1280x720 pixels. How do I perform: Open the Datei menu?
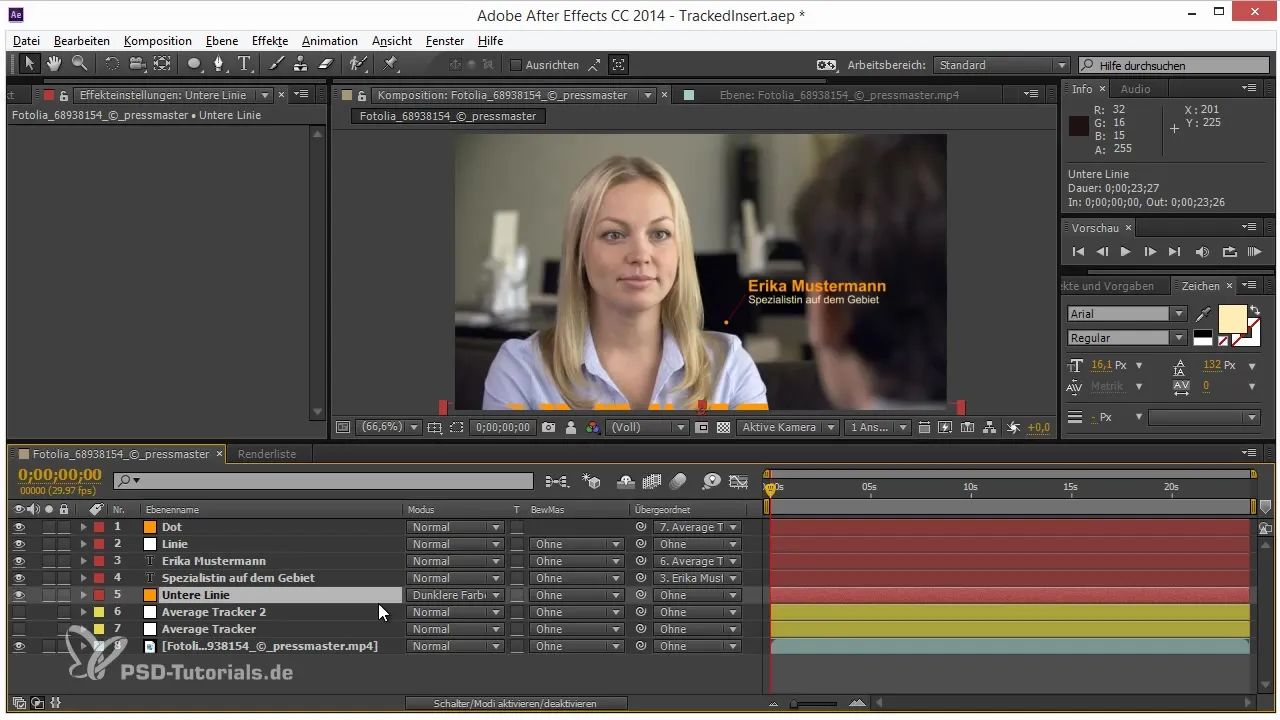[27, 41]
